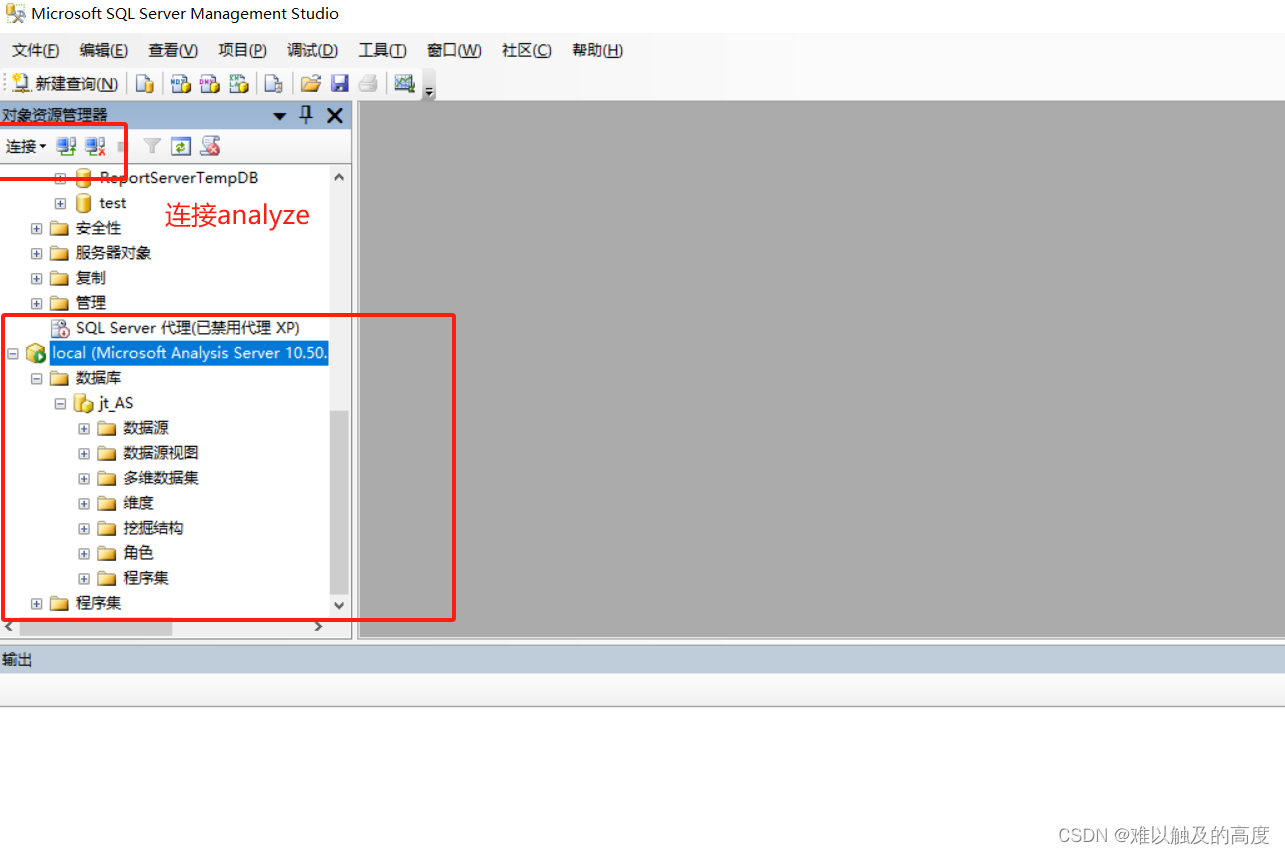Select the ReportServerTempDB database row
The image size is (1285, 854).
click(178, 178)
